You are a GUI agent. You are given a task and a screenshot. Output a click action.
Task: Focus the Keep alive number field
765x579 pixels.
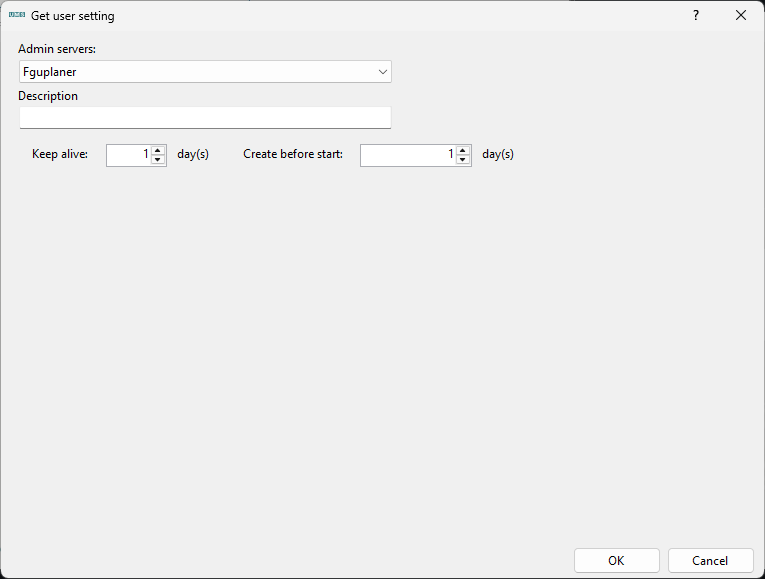pos(128,155)
